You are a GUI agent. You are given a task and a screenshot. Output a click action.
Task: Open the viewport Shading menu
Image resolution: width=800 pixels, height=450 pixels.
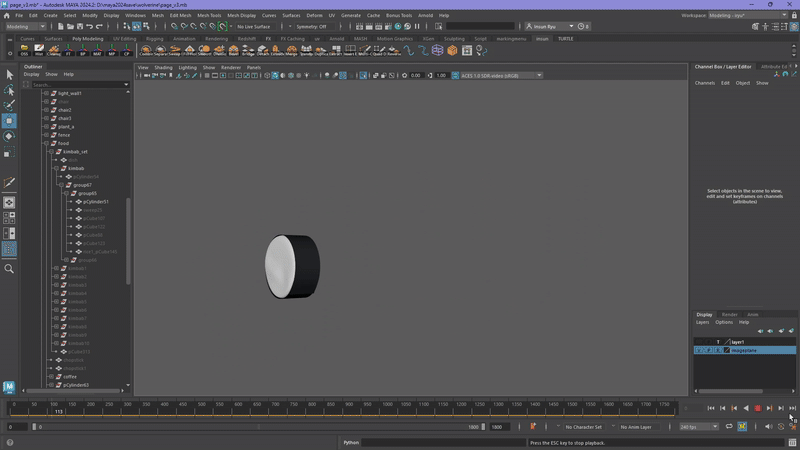click(163, 67)
